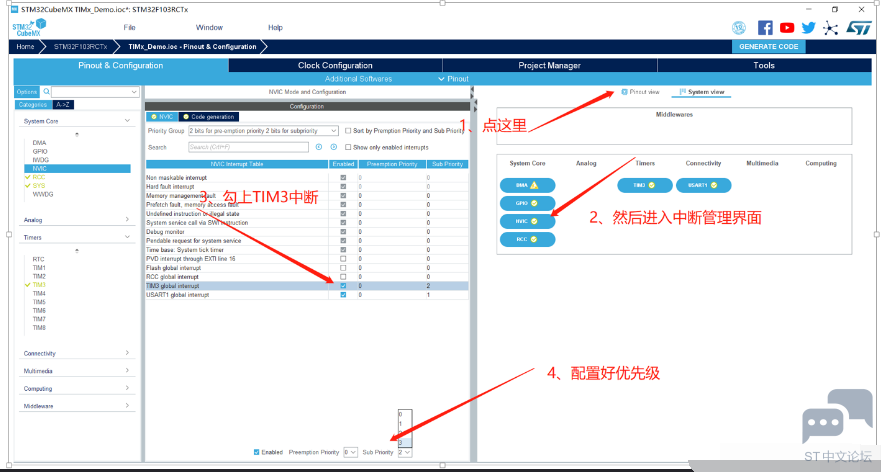Toggle Debug monitor enabled checkbox
Screen dimensions: 881x472
coord(343,232)
